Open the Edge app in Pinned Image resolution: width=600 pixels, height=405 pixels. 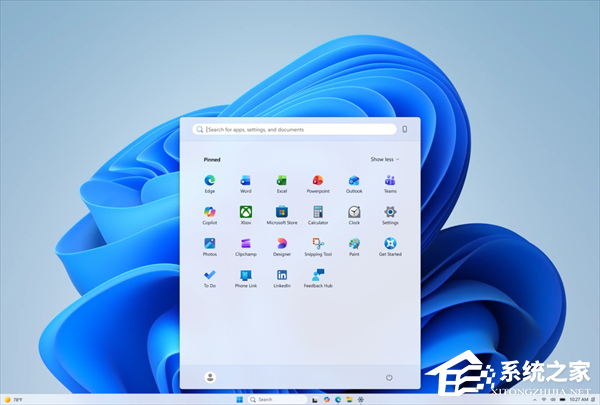210,184
